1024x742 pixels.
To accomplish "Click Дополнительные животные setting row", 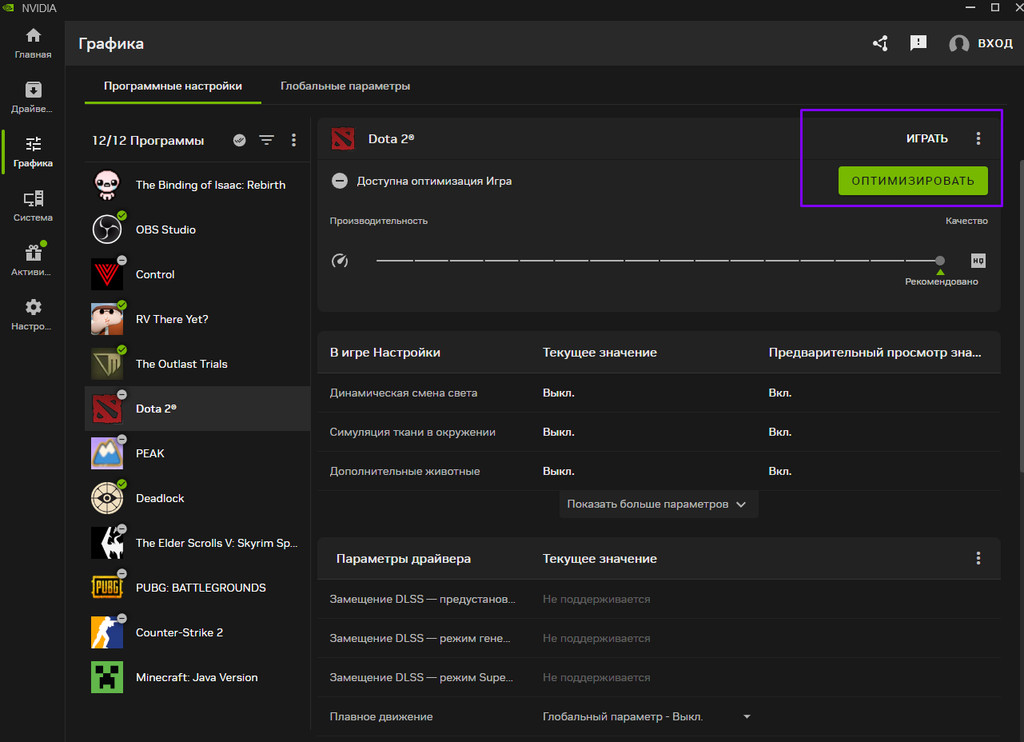I will coord(659,471).
